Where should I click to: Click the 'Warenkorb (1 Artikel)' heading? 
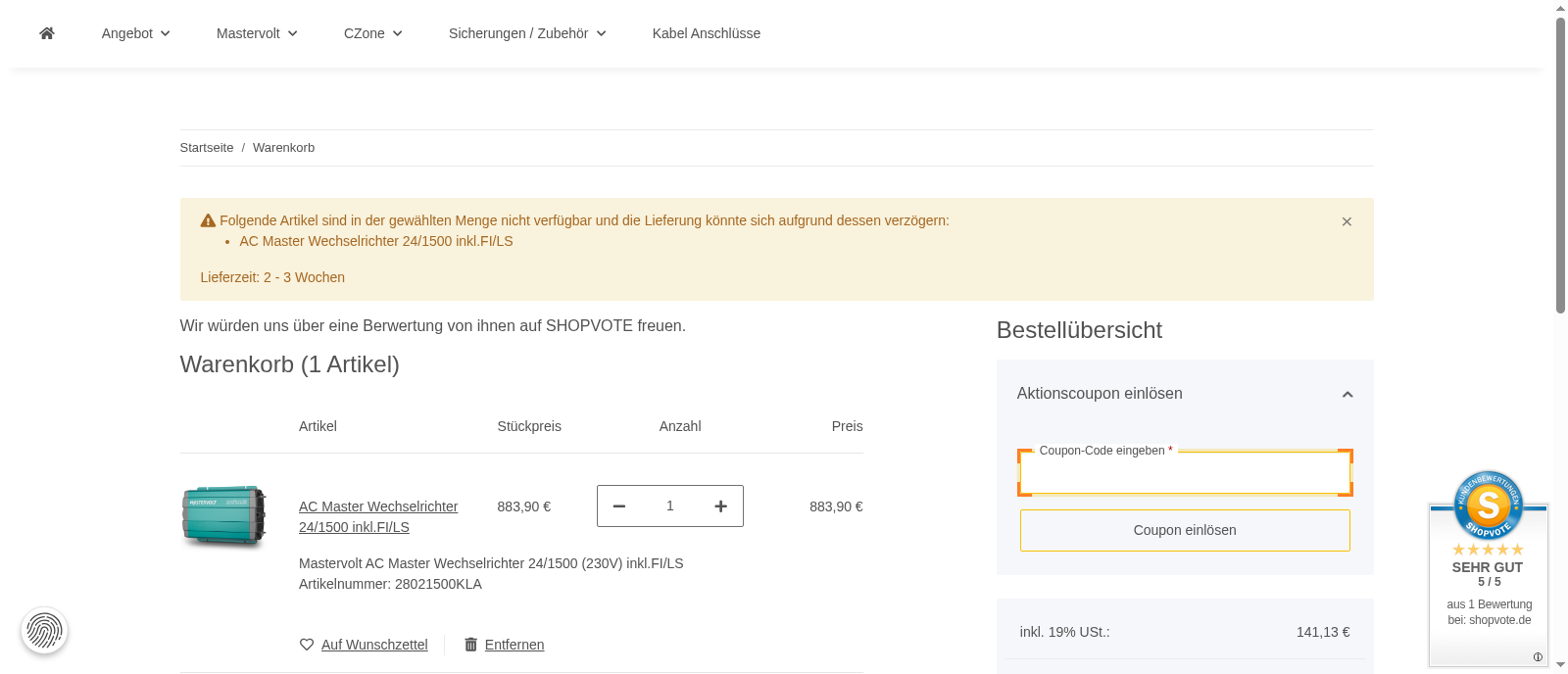(x=290, y=364)
